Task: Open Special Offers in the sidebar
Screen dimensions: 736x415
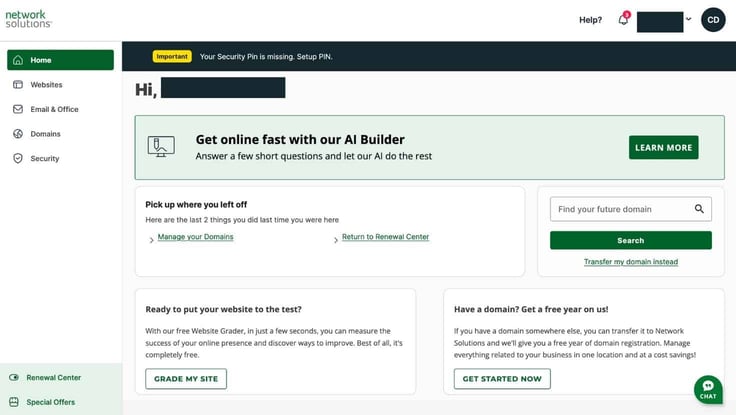Action: 51,402
